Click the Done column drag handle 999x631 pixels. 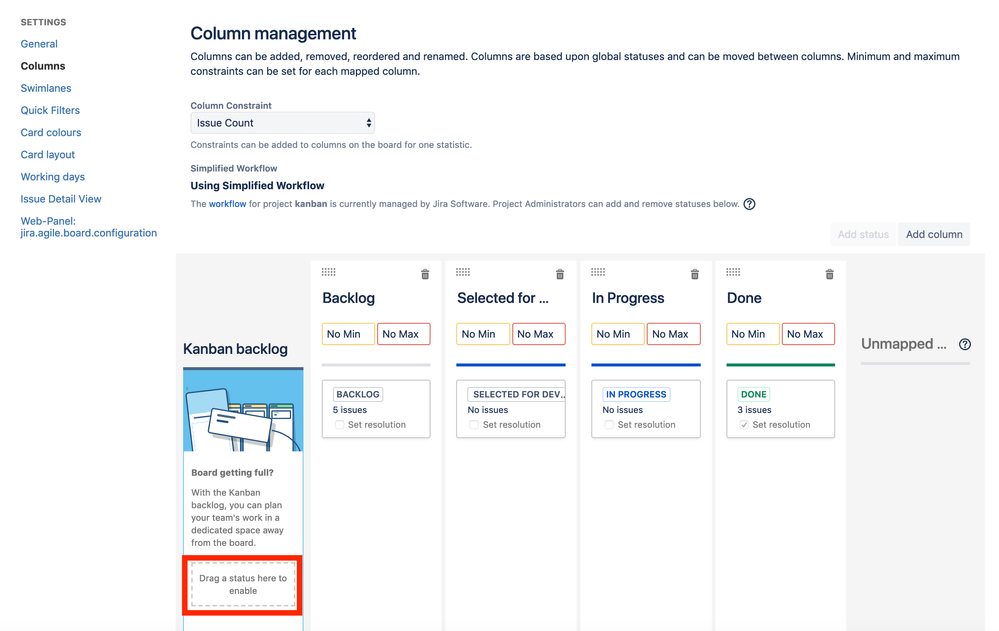(733, 272)
